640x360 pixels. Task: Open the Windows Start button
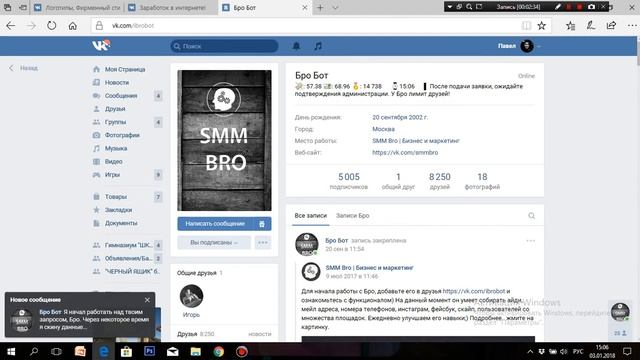click(11, 351)
